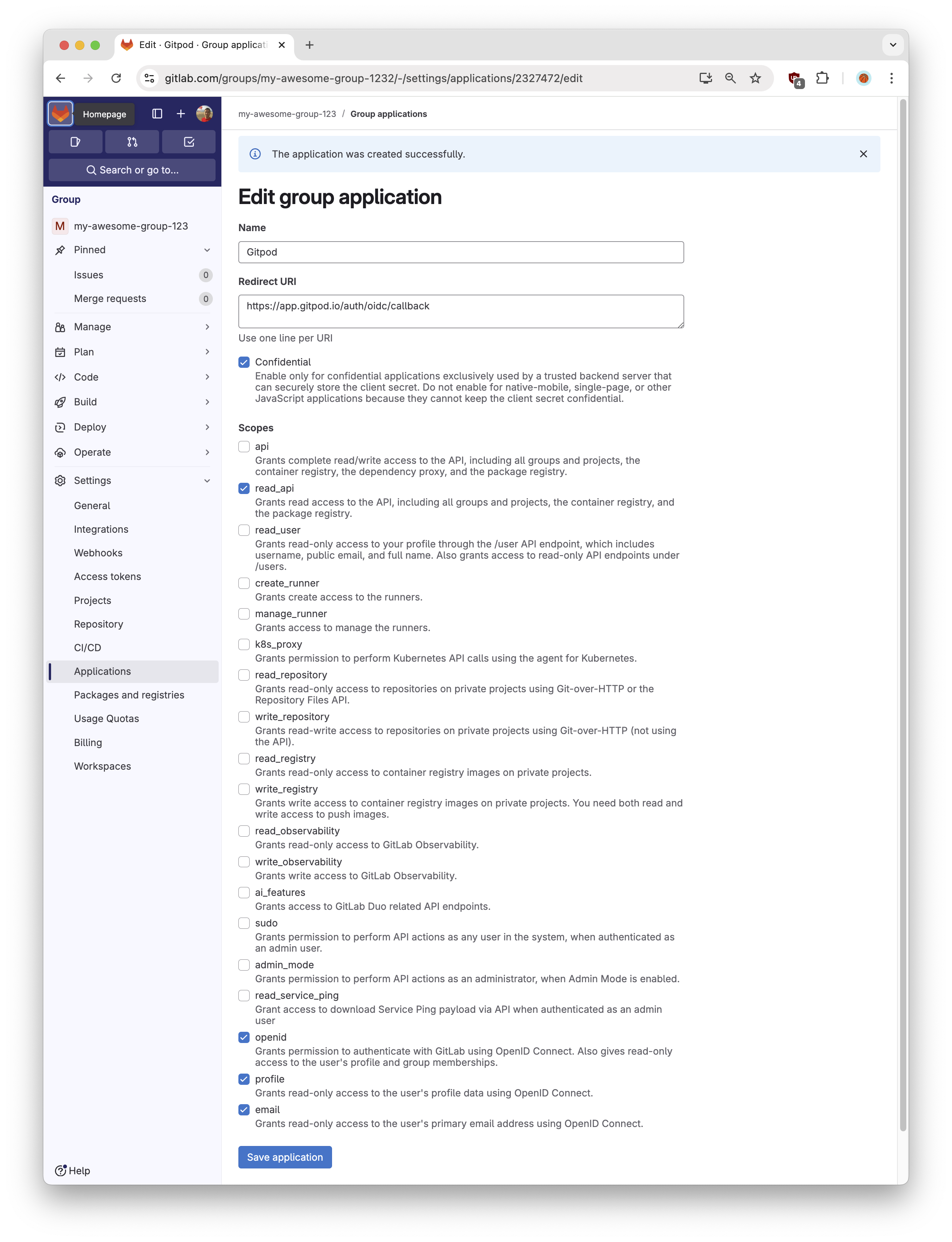This screenshot has width=952, height=1242.
Task: Dismiss the success alert banner
Action: 863,154
